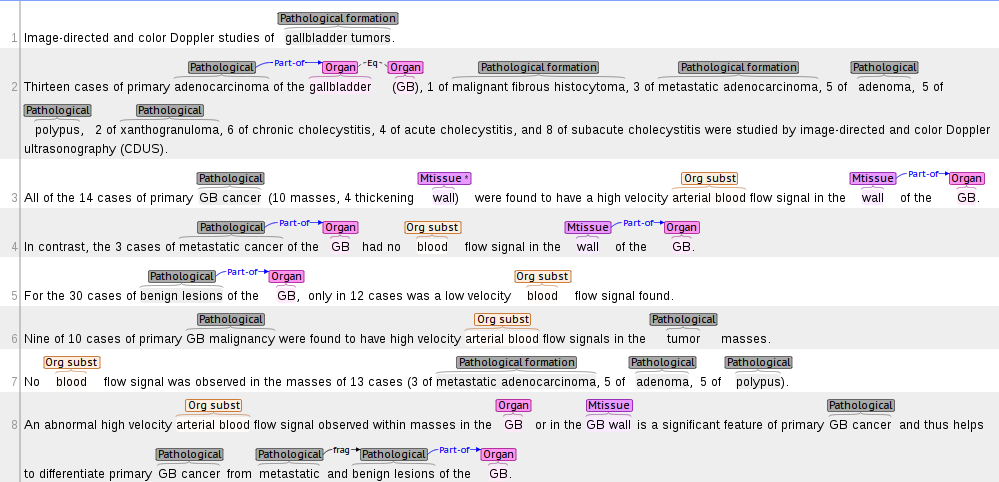Click the Part-of relation label in sentence 8

[x=455, y=450]
